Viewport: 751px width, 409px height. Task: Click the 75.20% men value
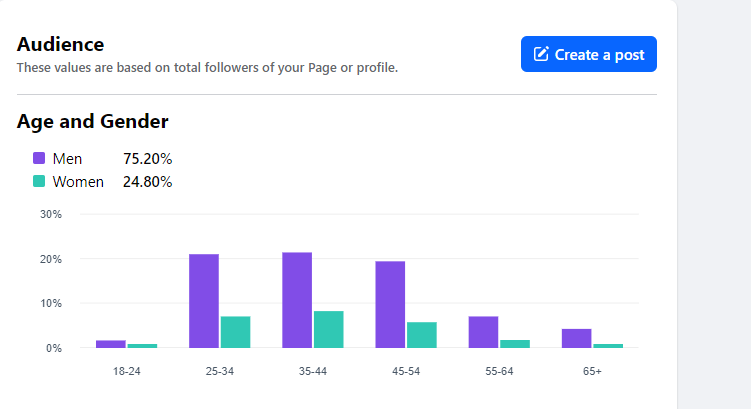tap(148, 159)
